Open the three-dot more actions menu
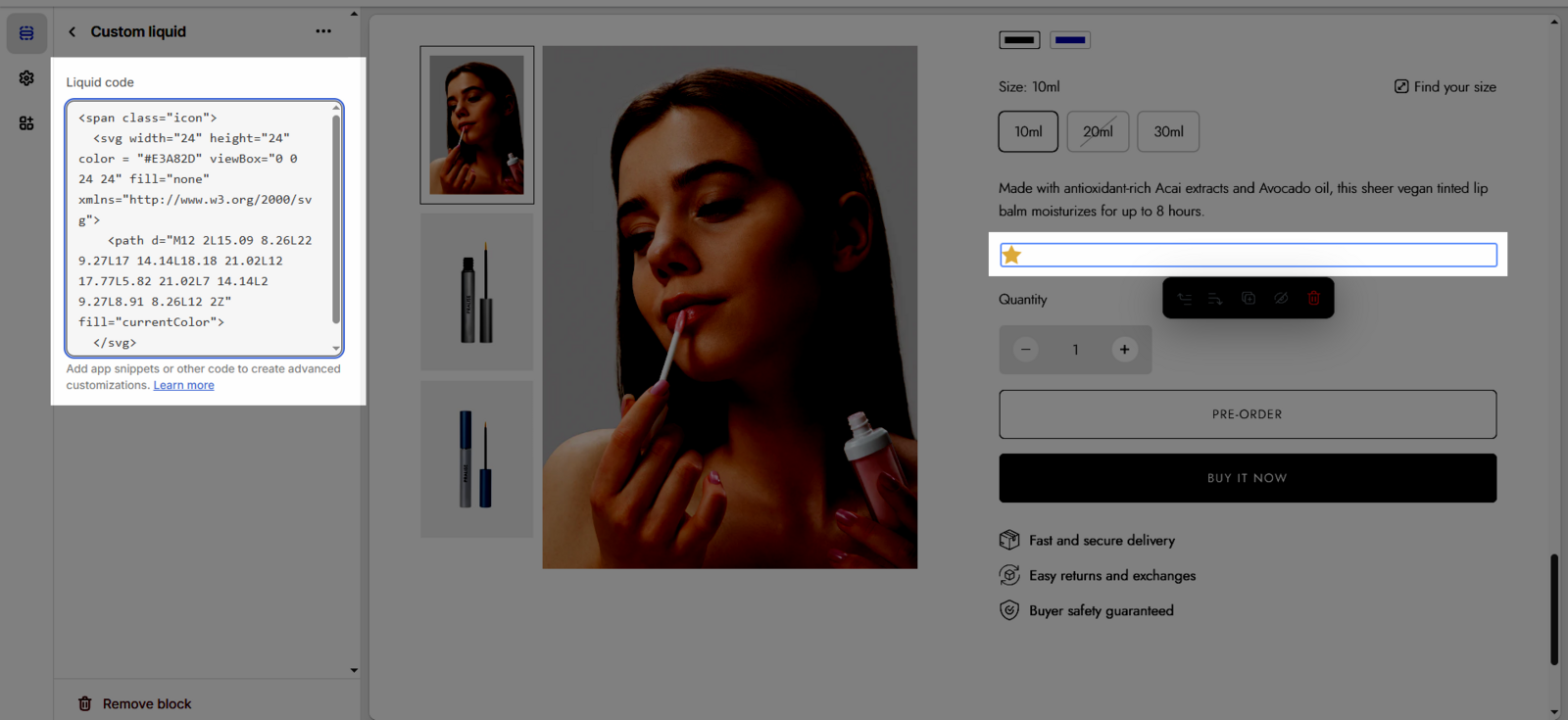This screenshot has height=720, width=1568. pos(323,31)
